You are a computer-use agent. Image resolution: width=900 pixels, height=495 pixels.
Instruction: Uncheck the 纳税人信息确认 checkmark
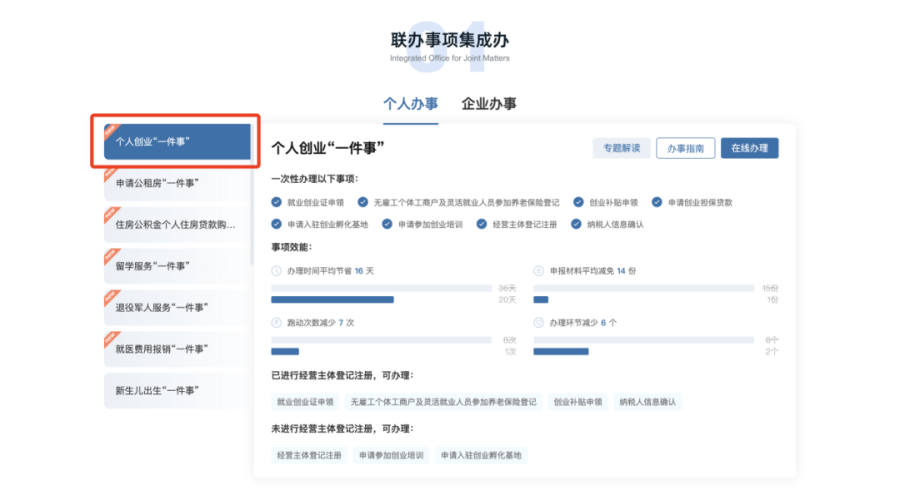click(x=577, y=224)
